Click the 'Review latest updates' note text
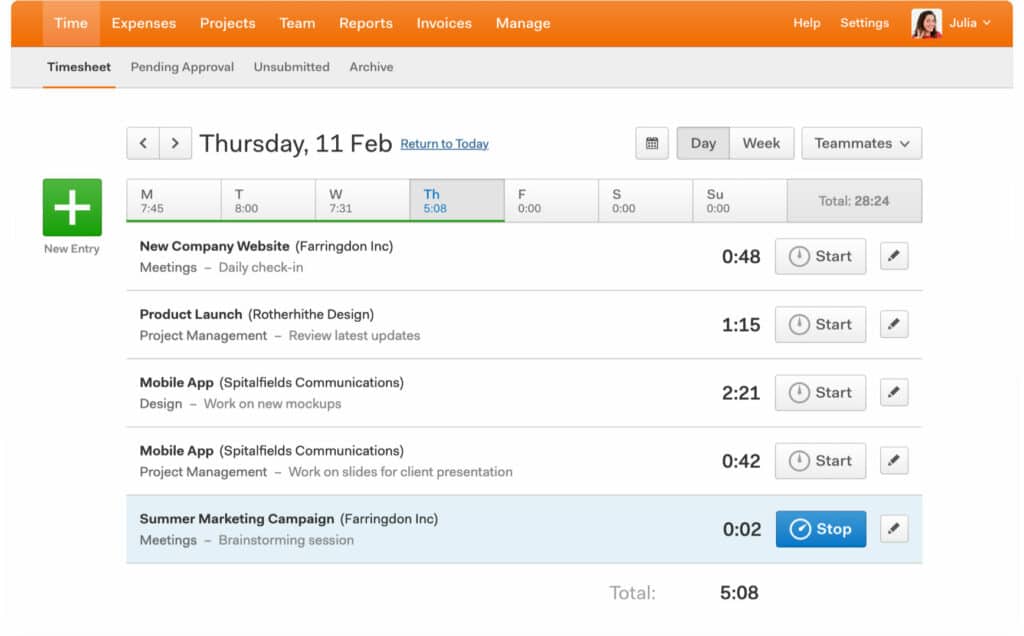Image resolution: width=1024 pixels, height=636 pixels. pyautogui.click(x=354, y=335)
